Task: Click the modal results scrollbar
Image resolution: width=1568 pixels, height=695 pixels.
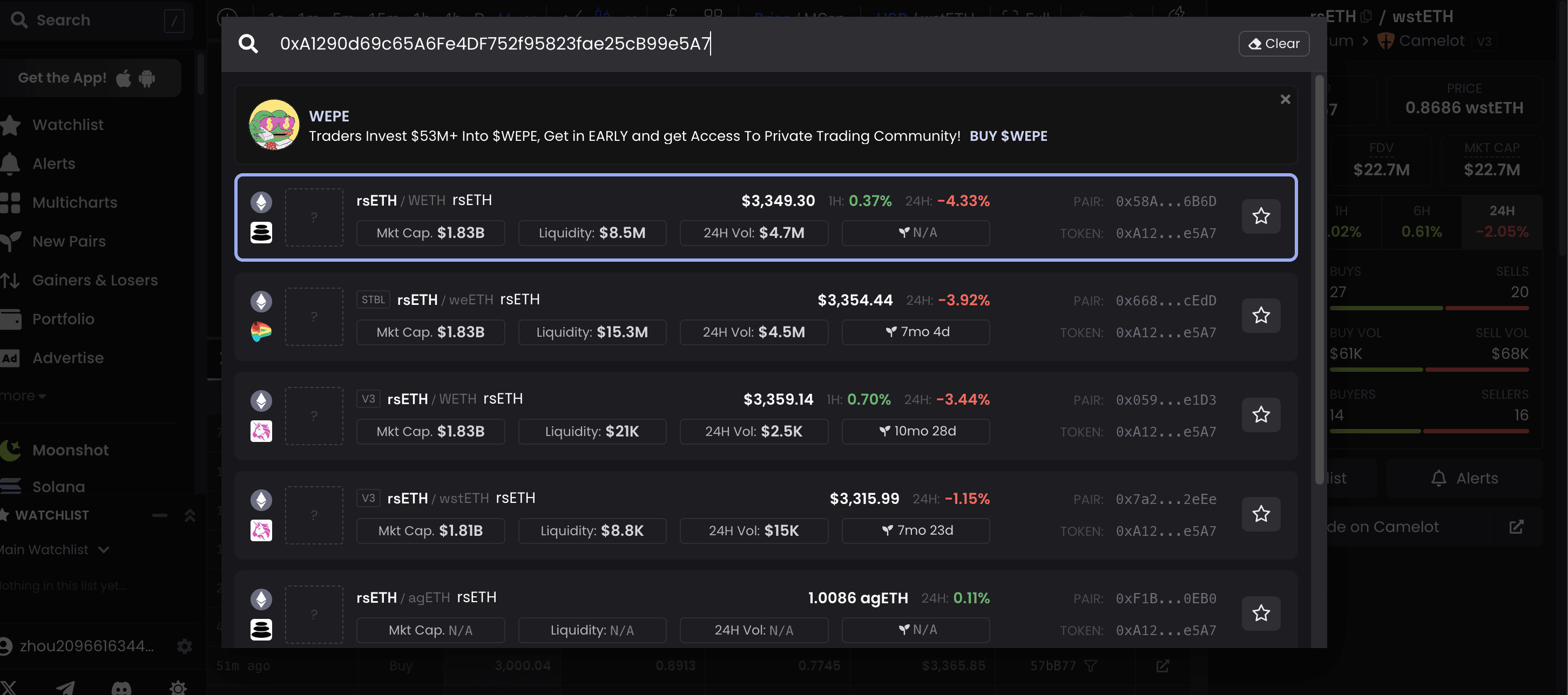Action: (1319, 280)
